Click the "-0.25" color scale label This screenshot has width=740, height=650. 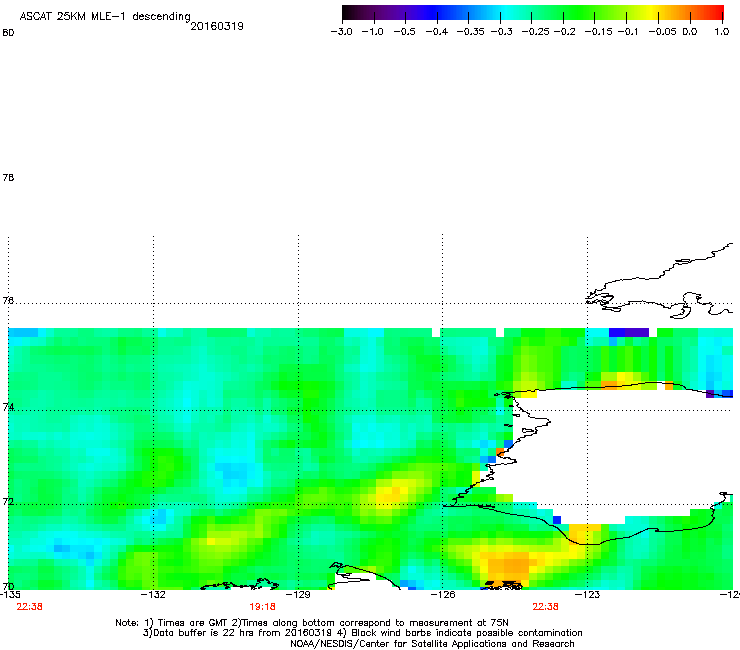pyautogui.click(x=536, y=32)
